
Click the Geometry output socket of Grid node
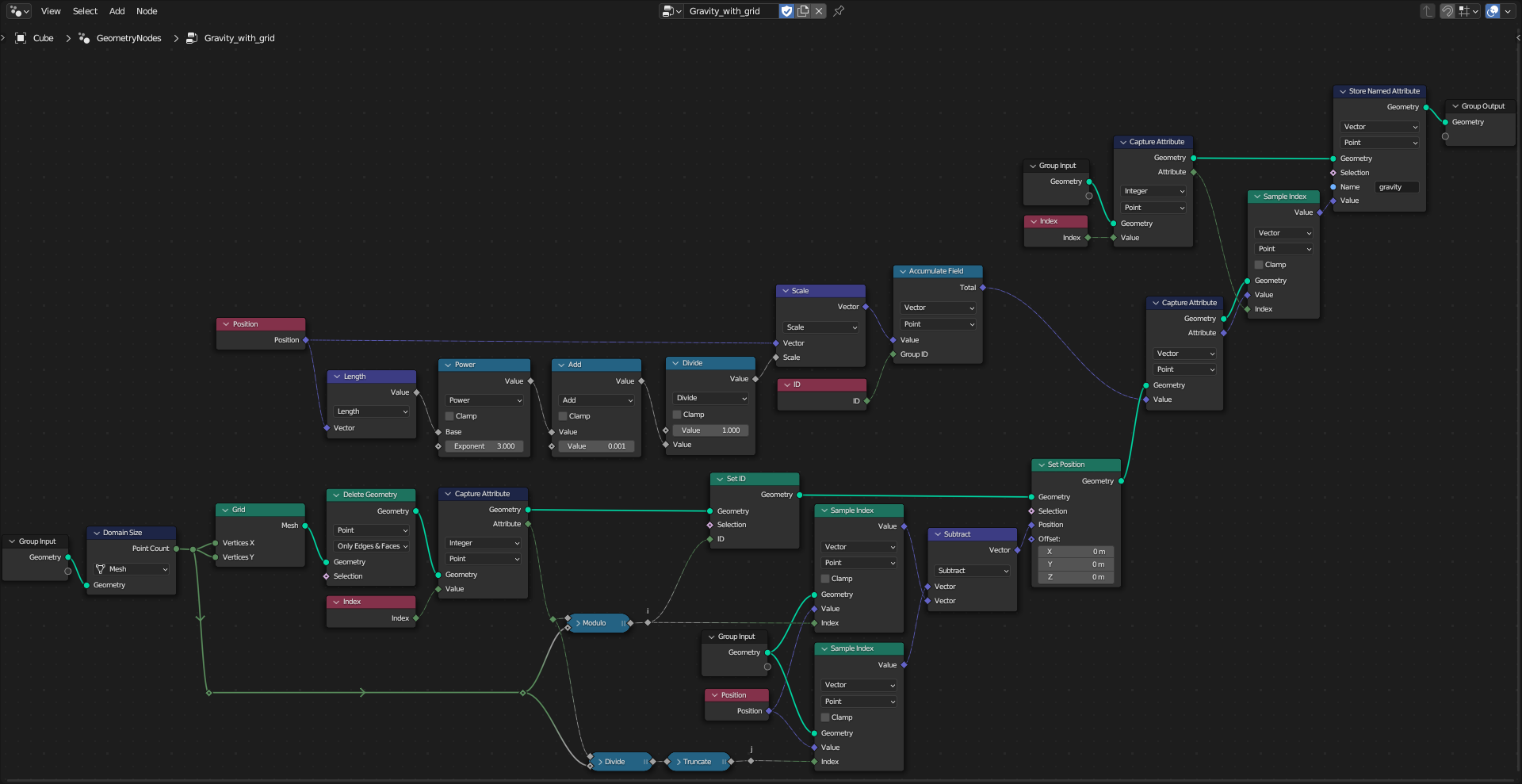click(x=305, y=526)
